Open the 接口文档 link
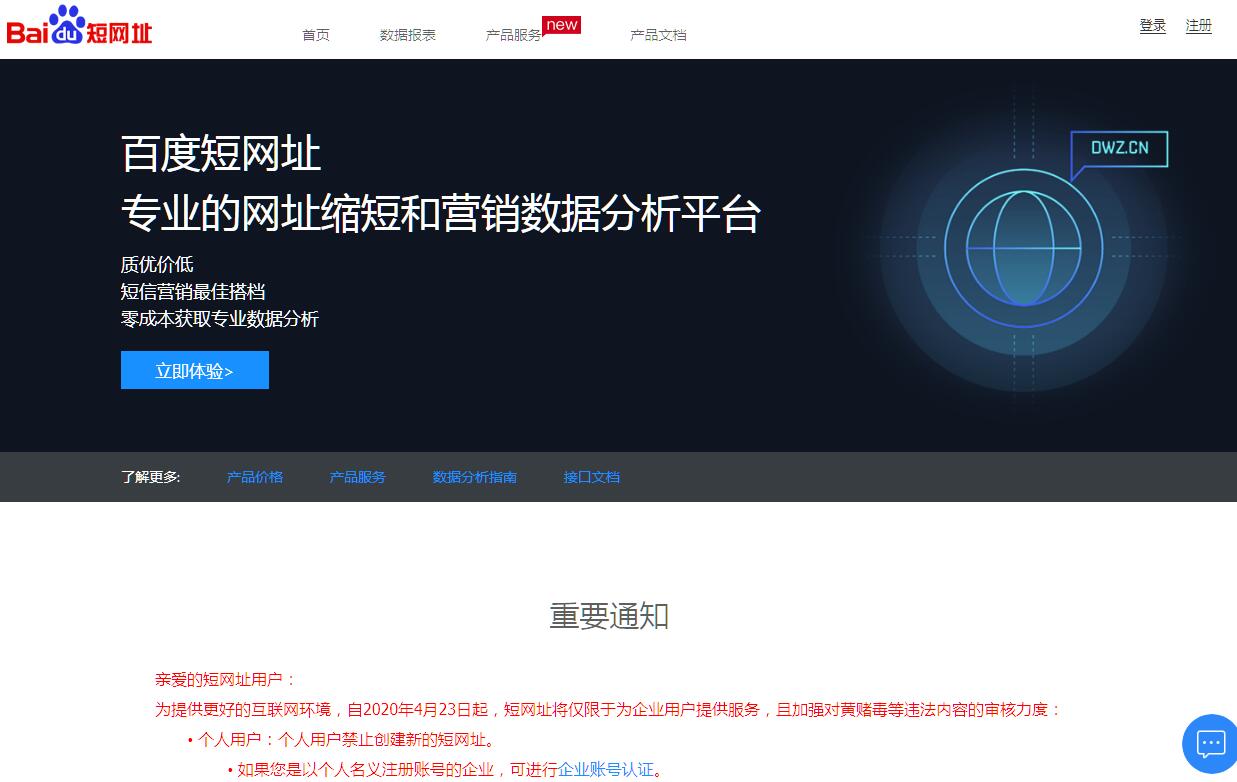The height and width of the screenshot is (782, 1237). tap(591, 477)
